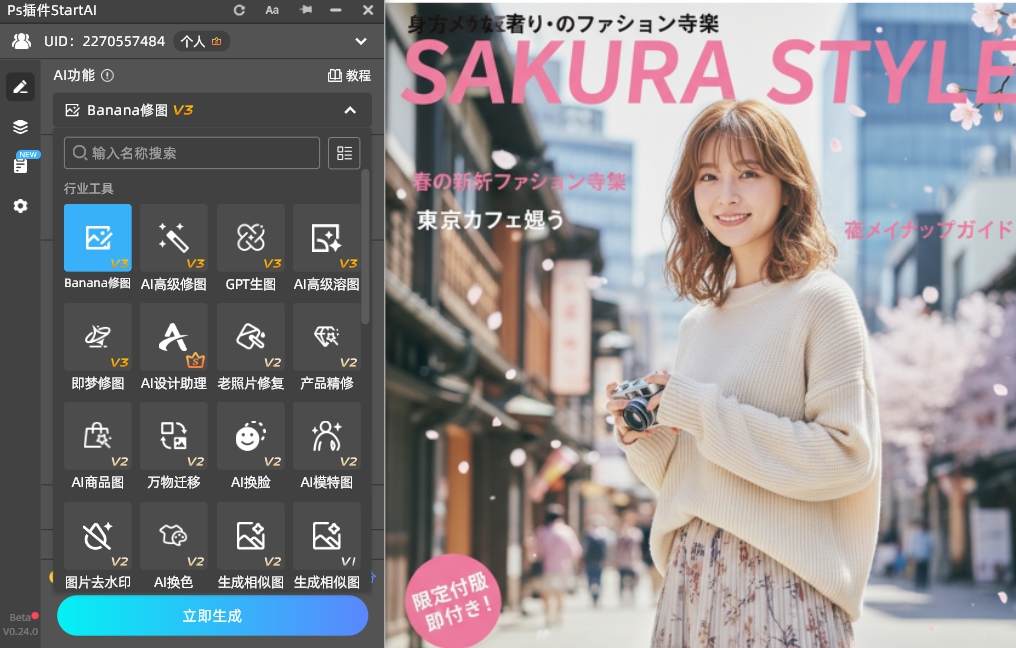Screen dimensions: 1016x648
Task: Toggle the pin panel icon in title bar
Action: click(x=306, y=10)
